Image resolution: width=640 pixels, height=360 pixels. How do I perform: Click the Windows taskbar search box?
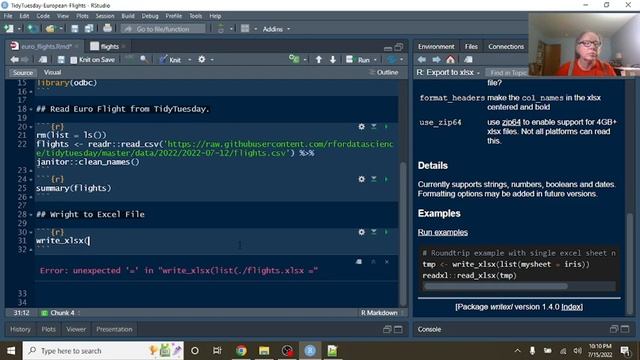click(103, 351)
